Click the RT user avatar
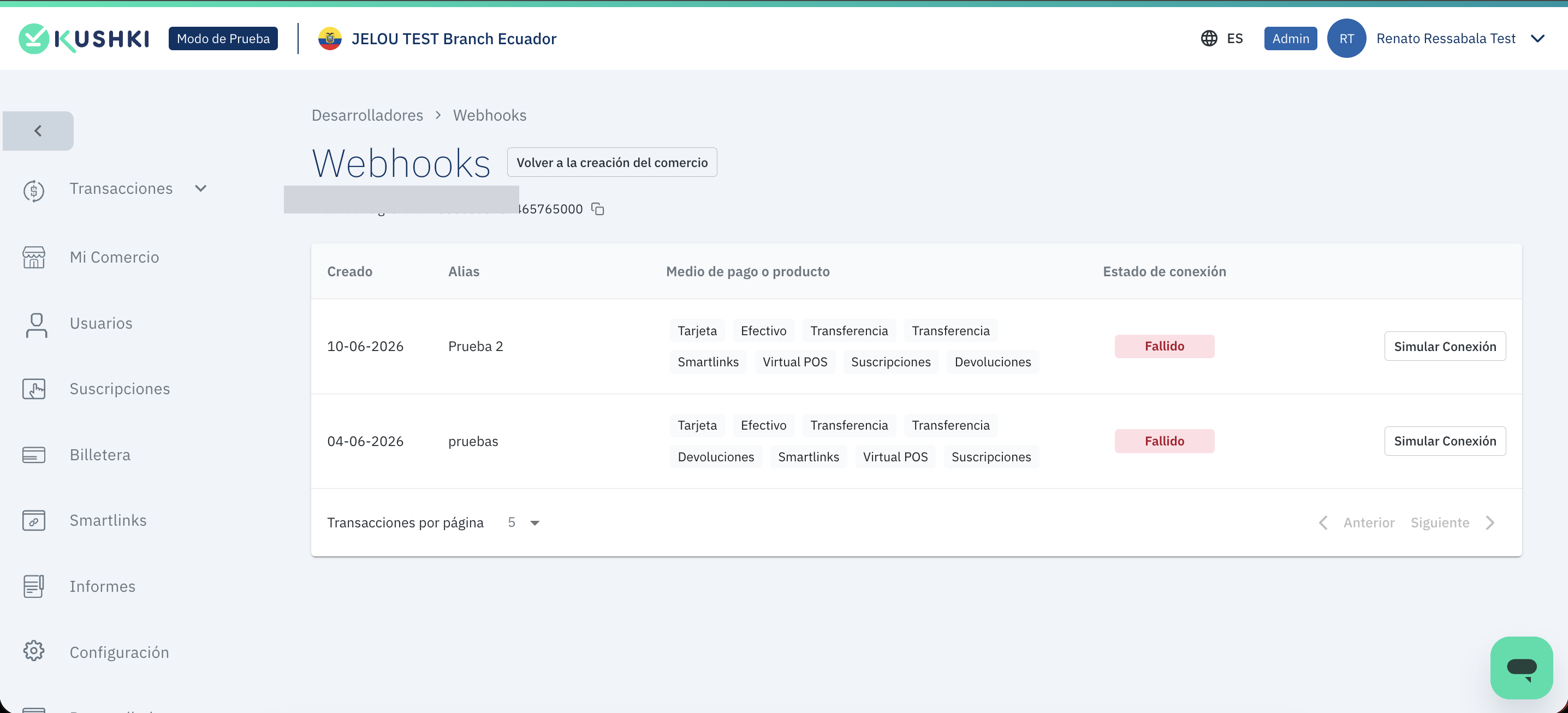The height and width of the screenshot is (713, 1568). click(x=1346, y=38)
